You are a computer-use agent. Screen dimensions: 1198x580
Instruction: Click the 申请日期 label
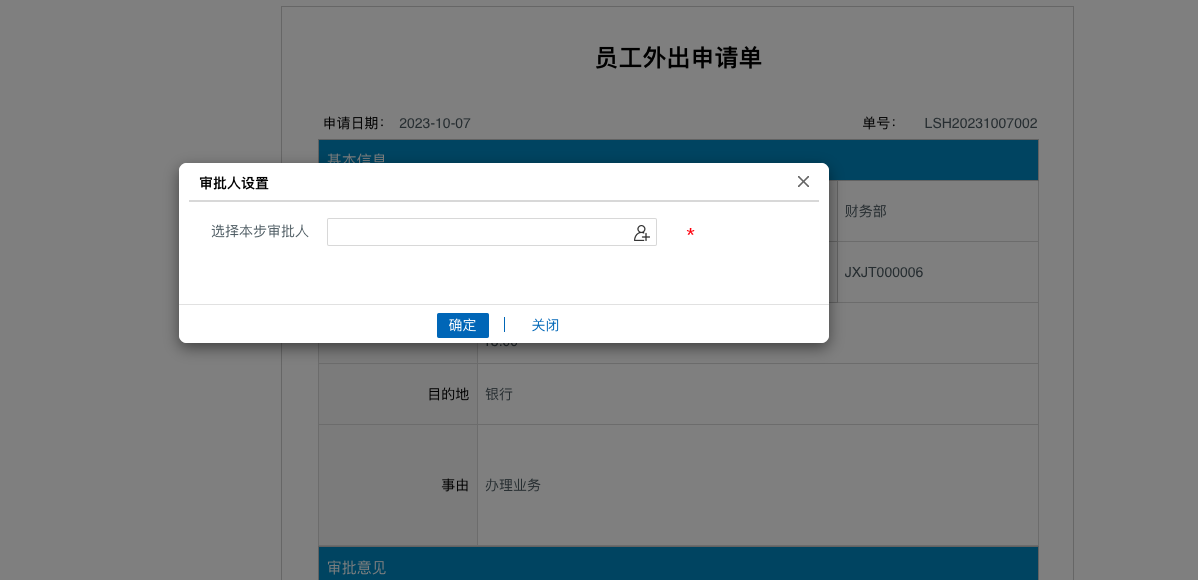tap(354, 123)
